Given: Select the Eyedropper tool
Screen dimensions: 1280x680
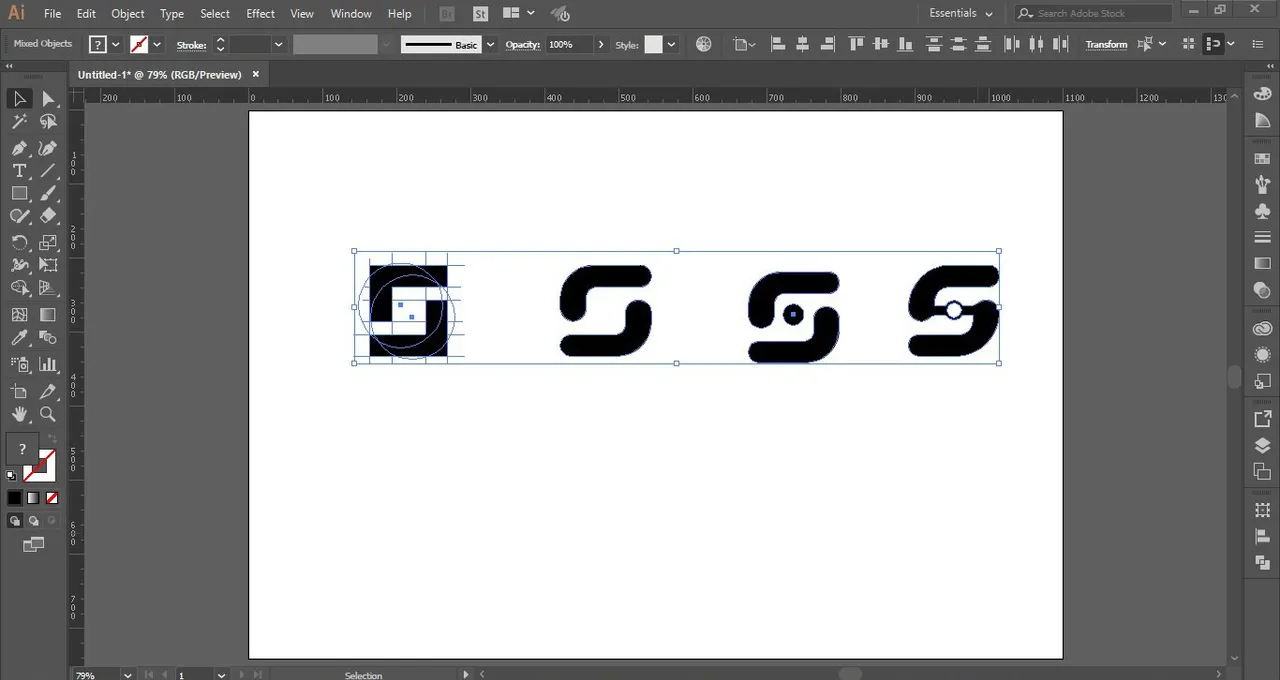Looking at the screenshot, I should pos(19,338).
